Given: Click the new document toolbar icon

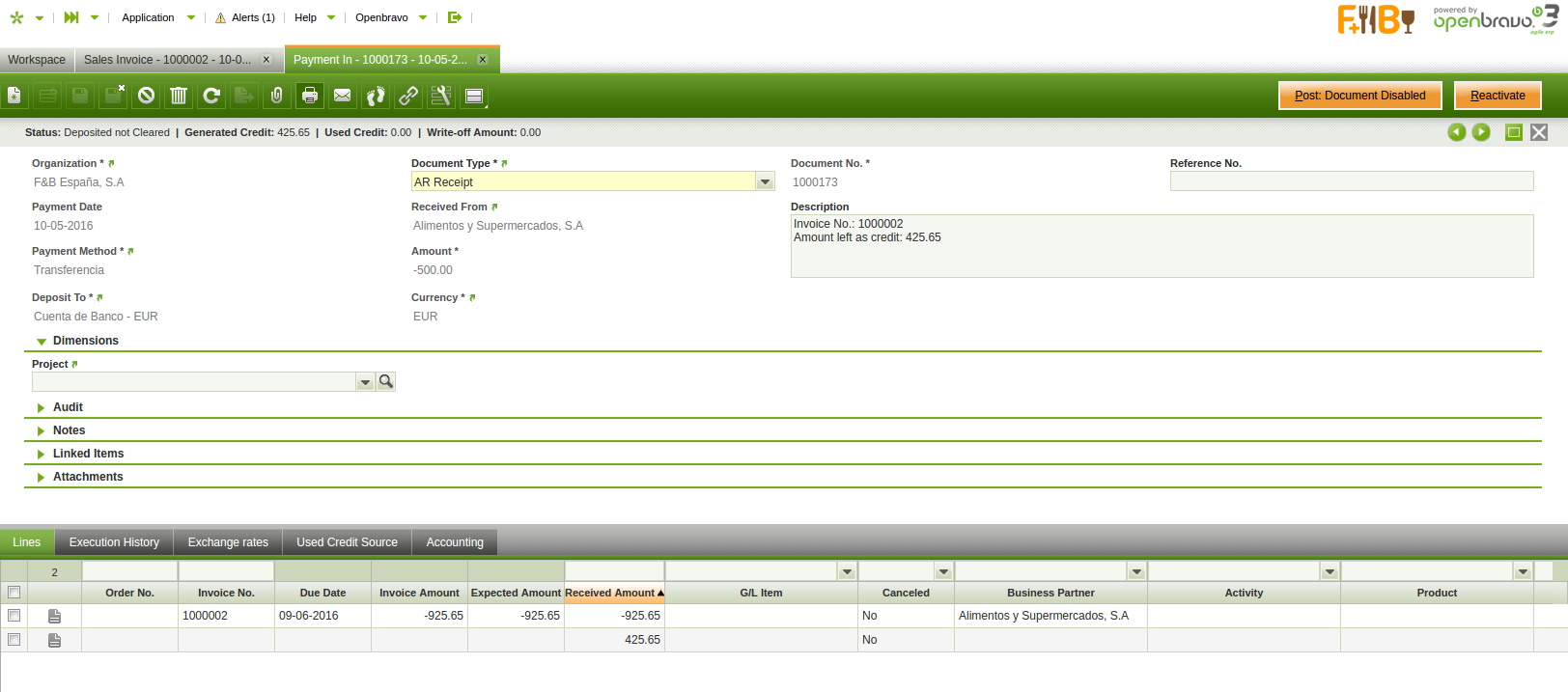Looking at the screenshot, I should click(14, 96).
